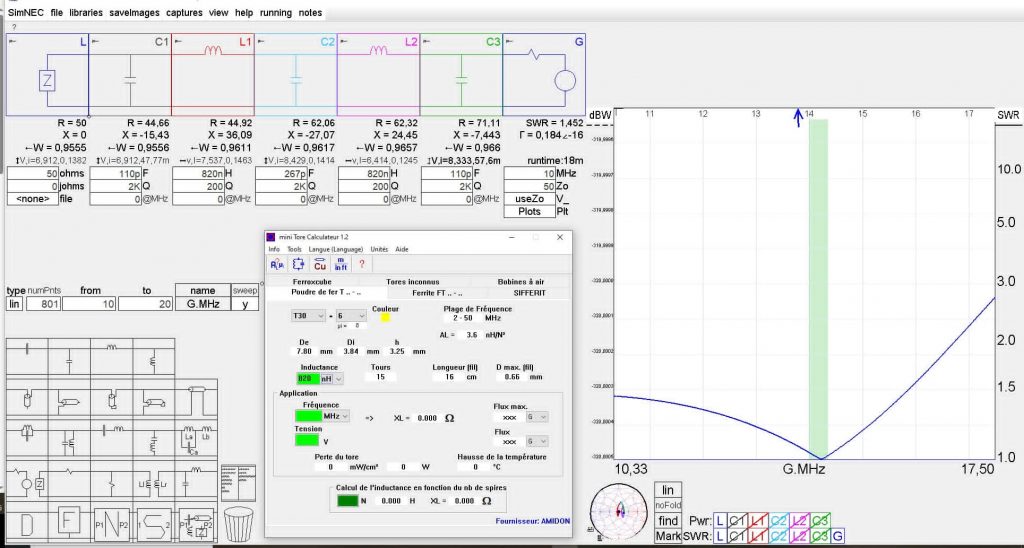Toggle Pwr plot for C1
Image resolution: width=1024 pixels, height=548 pixels.
pos(738,521)
